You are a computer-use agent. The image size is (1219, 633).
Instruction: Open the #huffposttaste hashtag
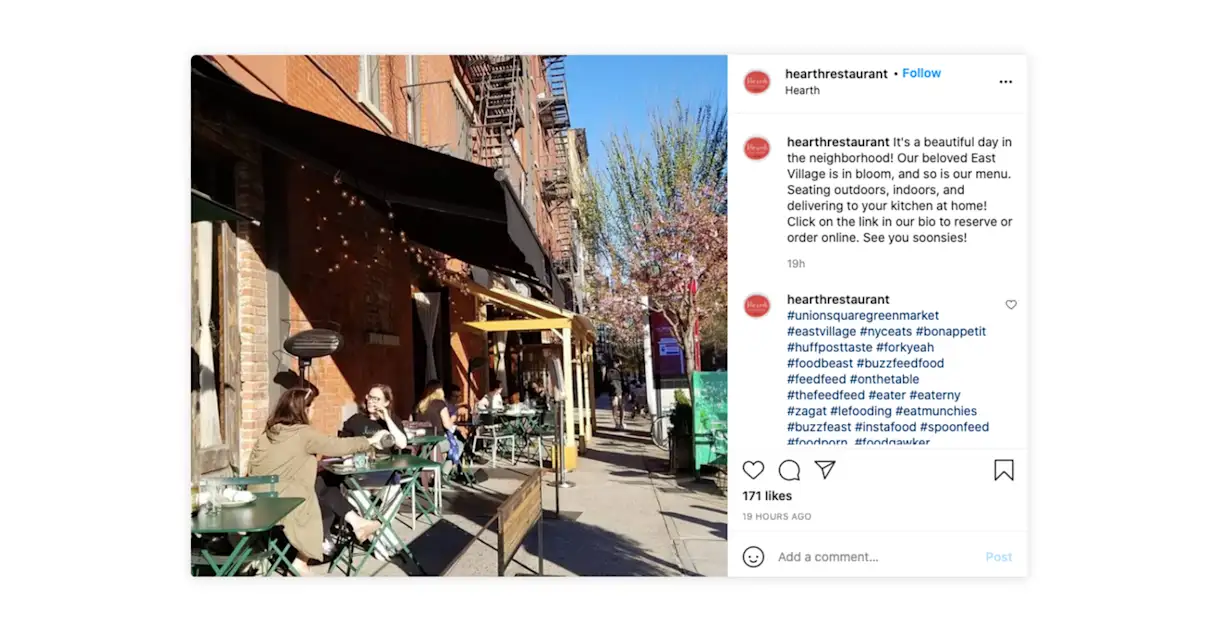[x=830, y=348]
